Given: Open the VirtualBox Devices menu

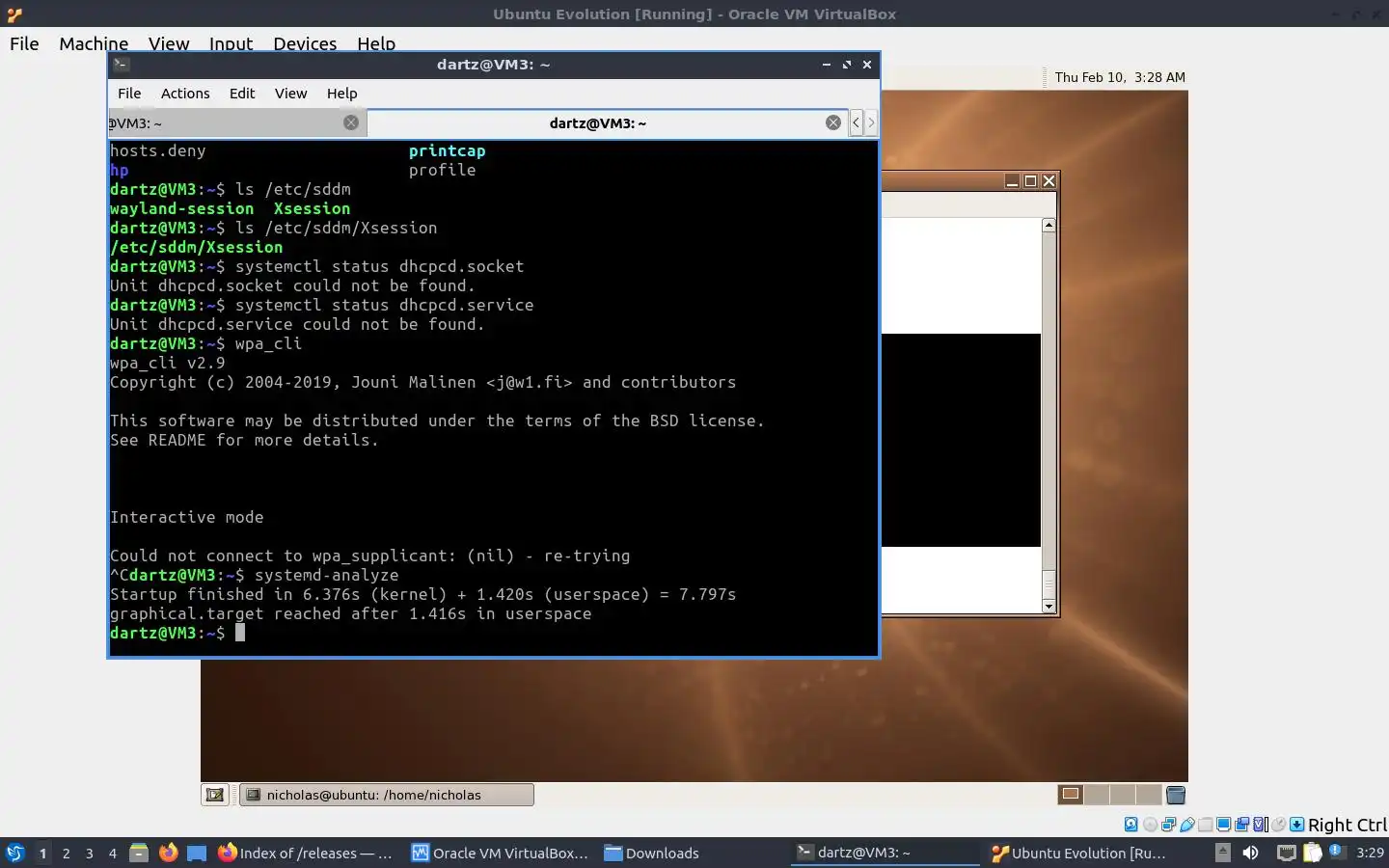Looking at the screenshot, I should point(305,43).
